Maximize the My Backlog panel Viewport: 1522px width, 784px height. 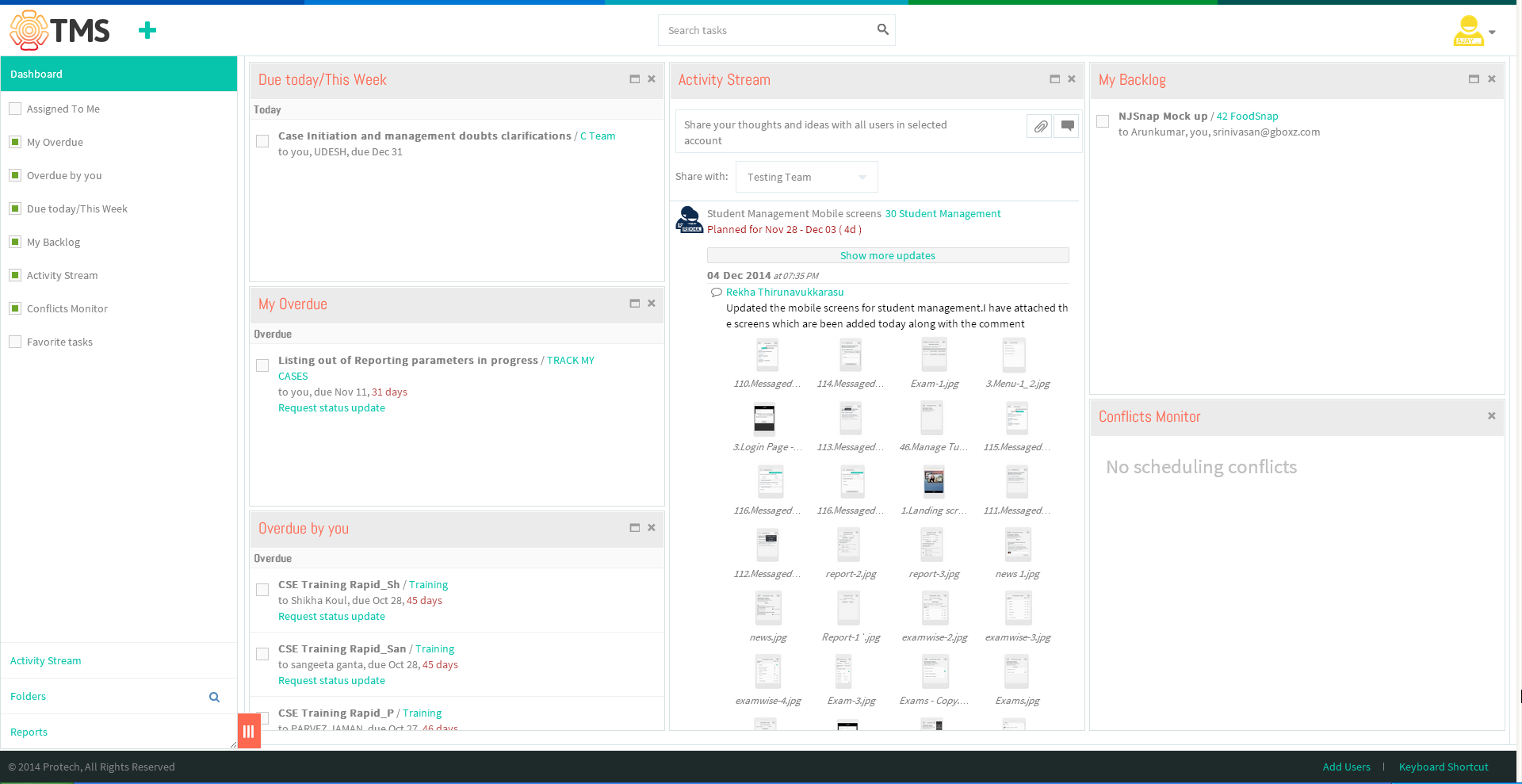[x=1474, y=79]
